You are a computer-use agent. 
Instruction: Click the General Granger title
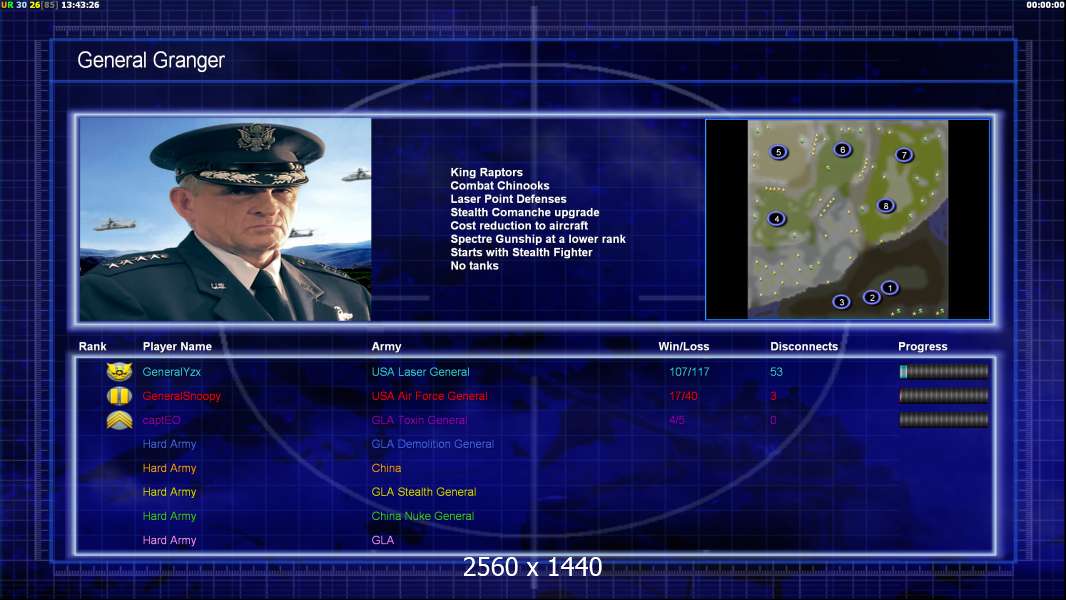pyautogui.click(x=151, y=60)
